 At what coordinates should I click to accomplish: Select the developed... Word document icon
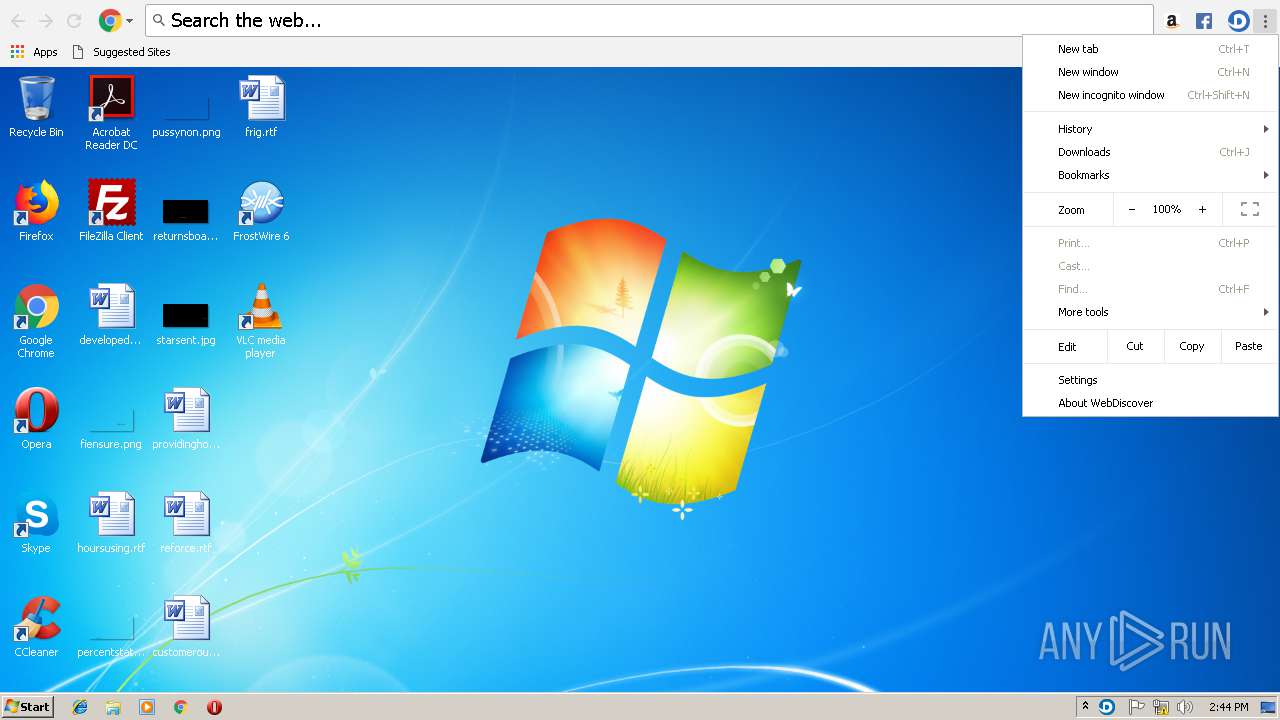pos(111,315)
